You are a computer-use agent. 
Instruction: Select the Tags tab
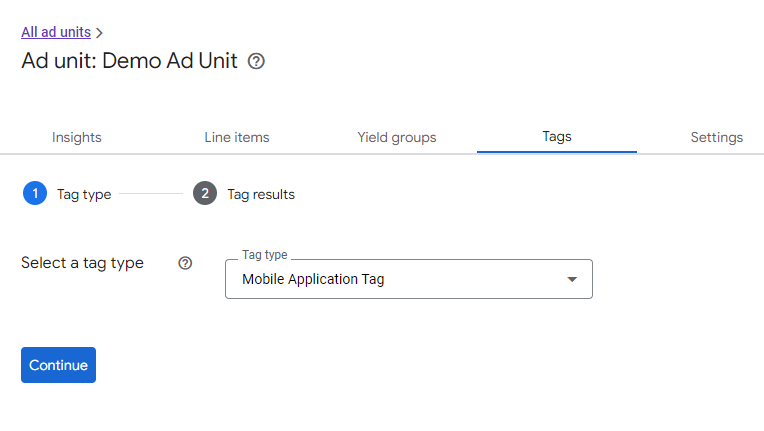point(557,137)
